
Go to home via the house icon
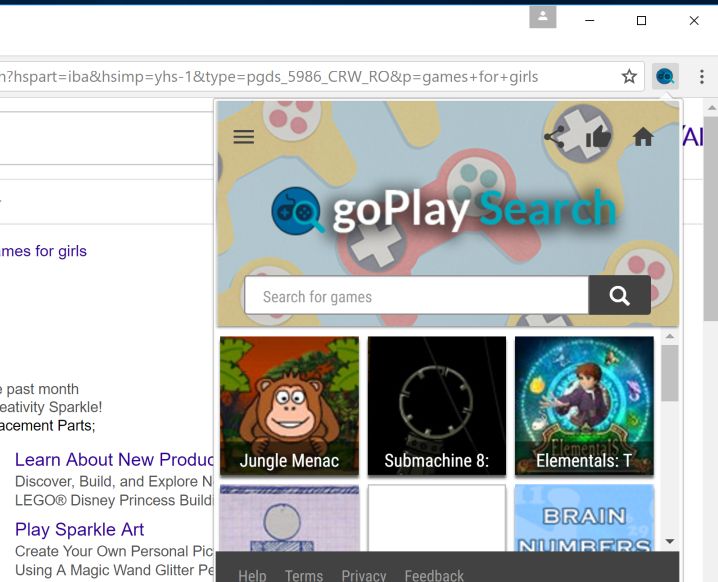643,136
